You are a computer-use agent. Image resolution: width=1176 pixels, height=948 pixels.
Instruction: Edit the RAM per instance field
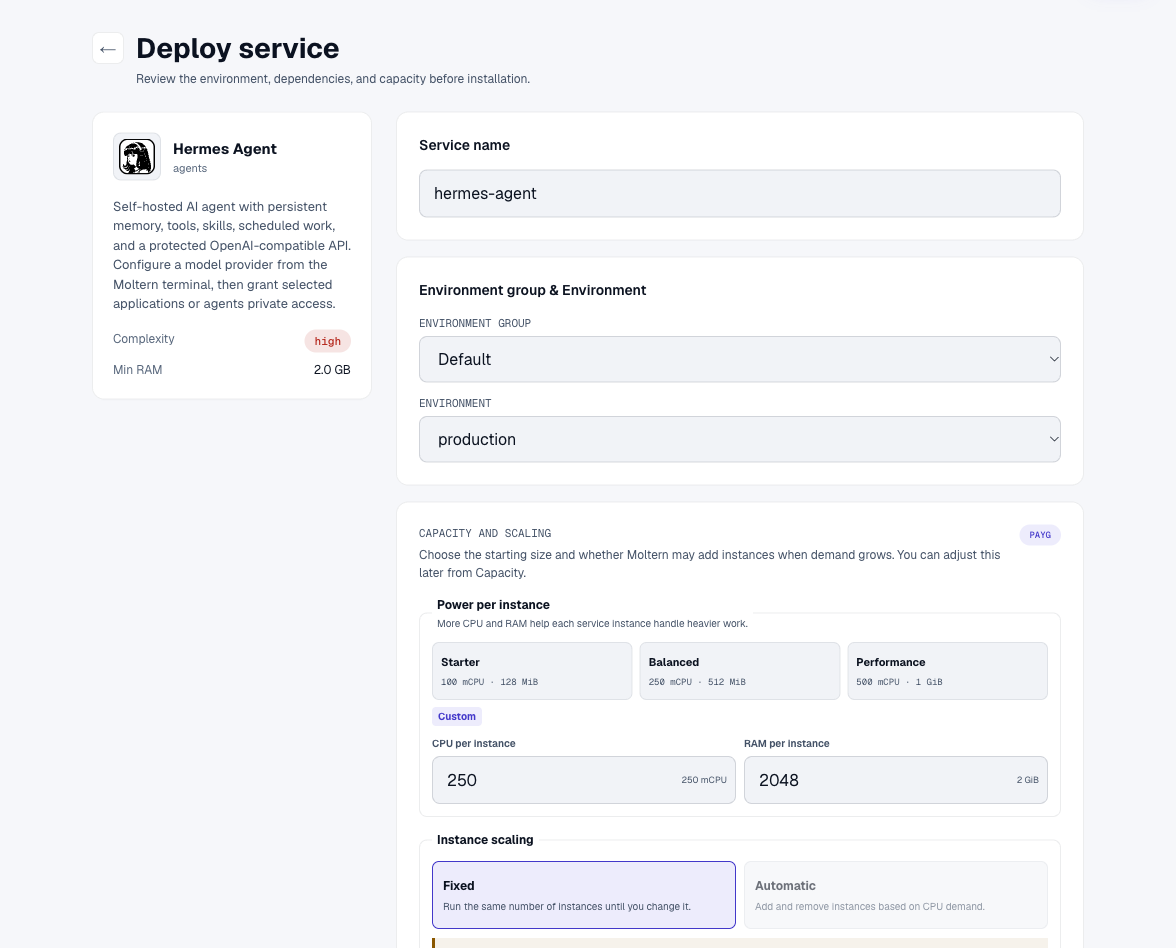tap(896, 780)
